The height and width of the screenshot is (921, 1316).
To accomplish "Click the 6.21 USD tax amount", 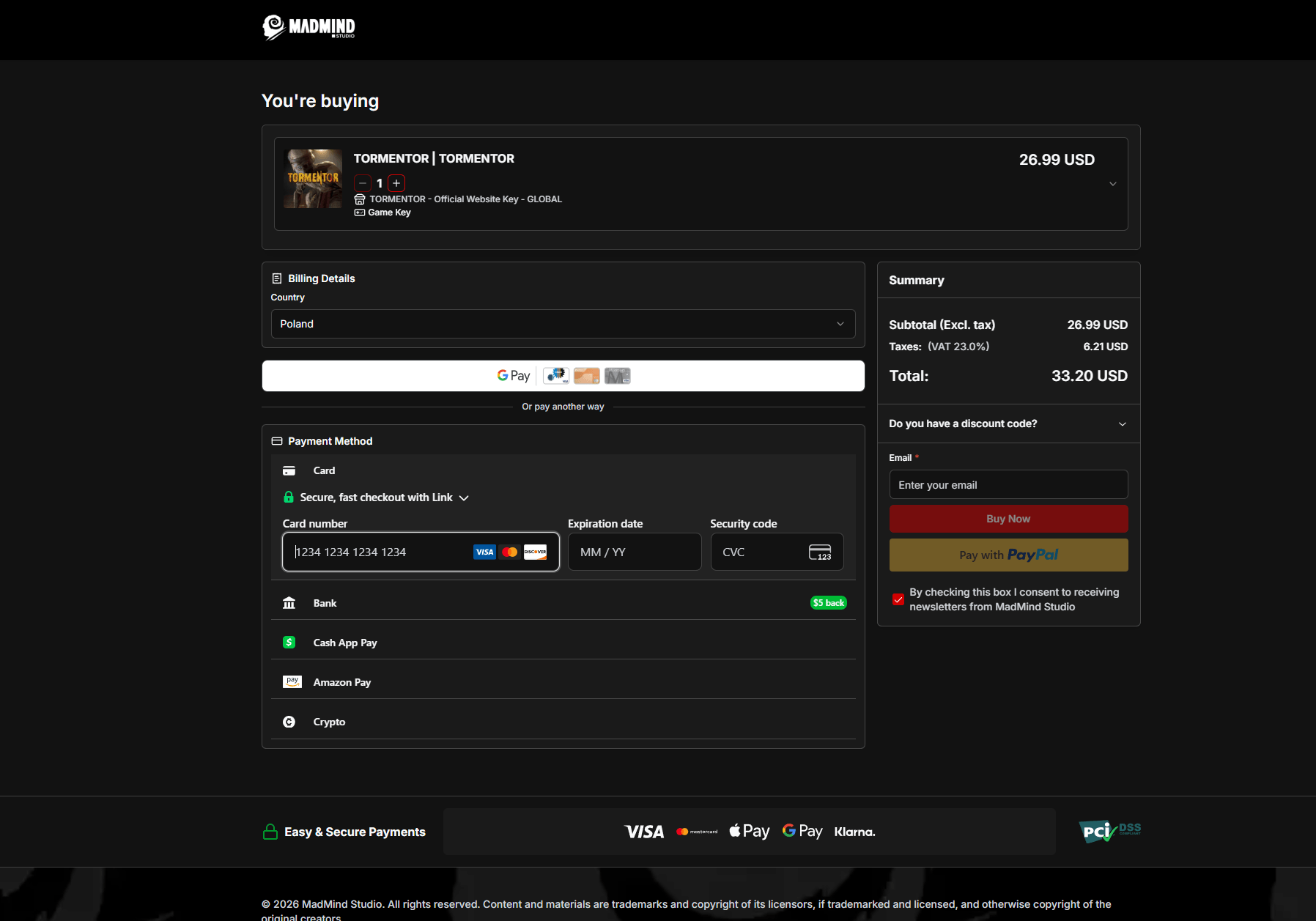I will [1106, 347].
